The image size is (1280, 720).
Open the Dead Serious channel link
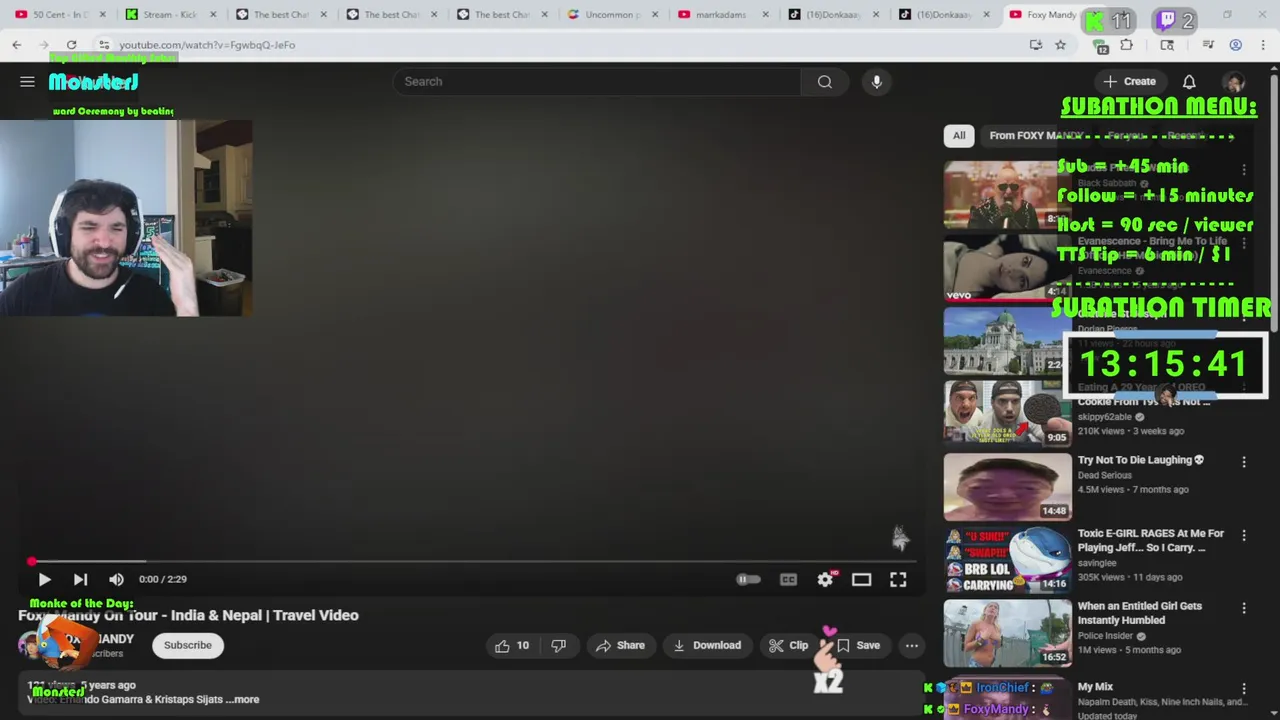tap(1105, 475)
